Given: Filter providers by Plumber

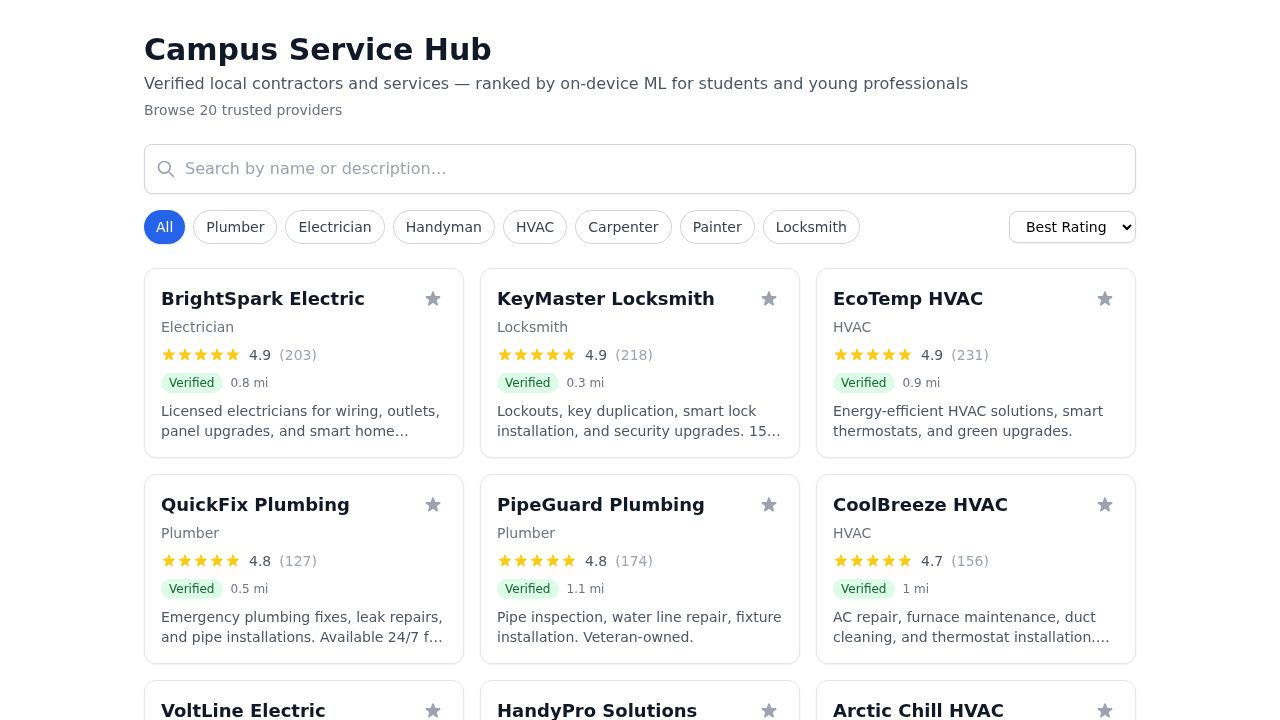Looking at the screenshot, I should tap(235, 227).
